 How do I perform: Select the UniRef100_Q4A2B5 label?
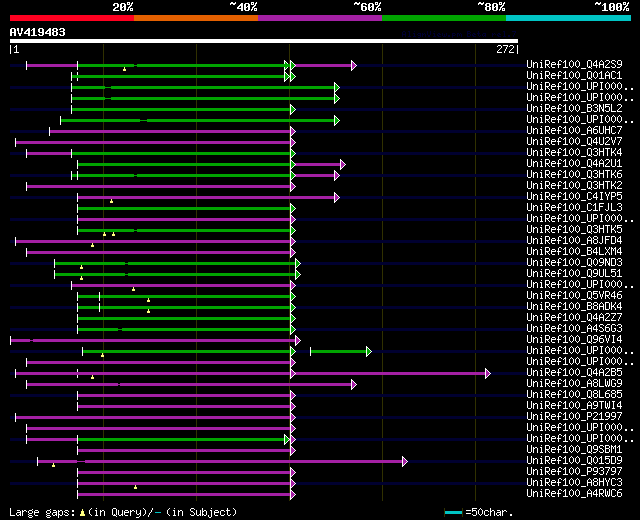click(x=574, y=373)
